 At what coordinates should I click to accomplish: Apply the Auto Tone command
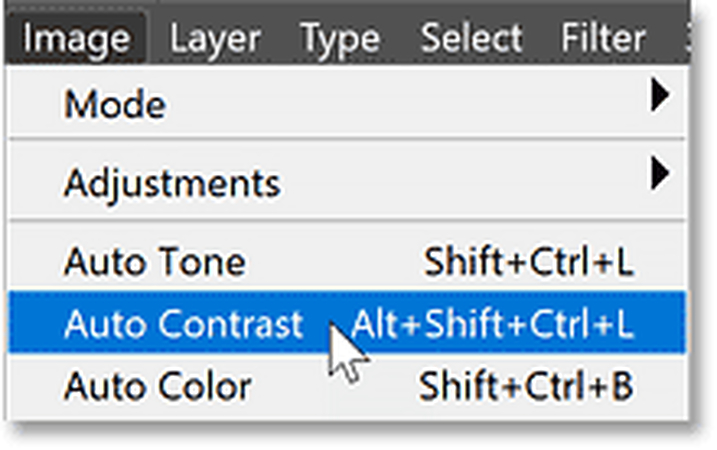coord(154,263)
